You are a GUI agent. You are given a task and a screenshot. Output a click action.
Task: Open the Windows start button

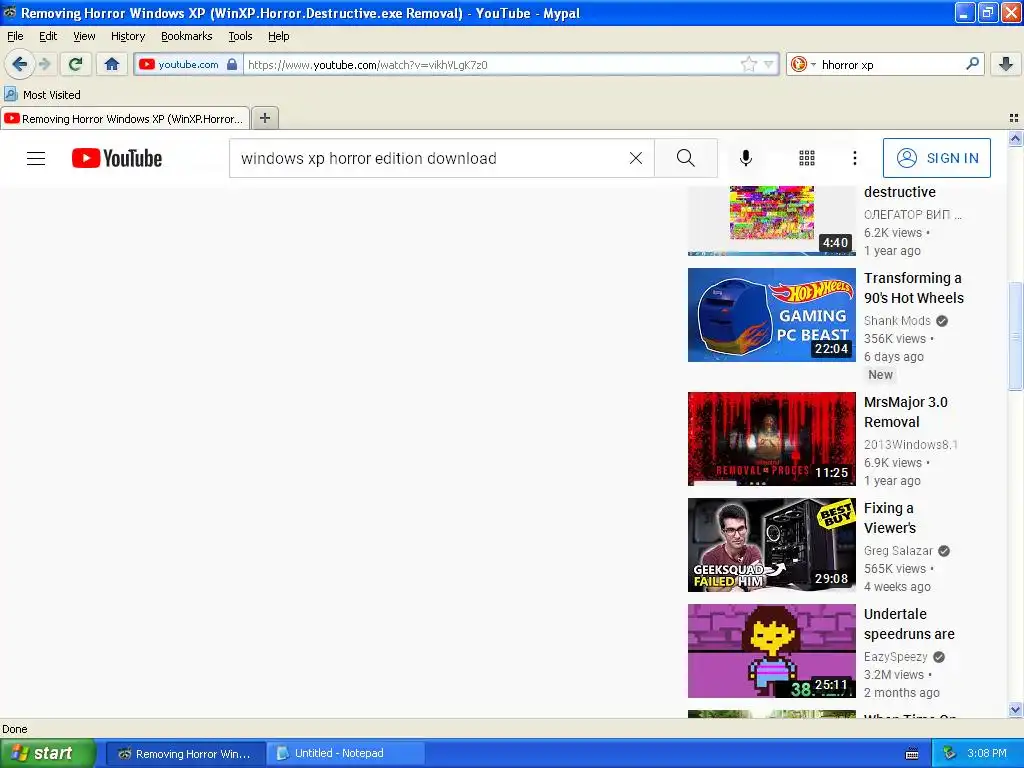[x=47, y=753]
